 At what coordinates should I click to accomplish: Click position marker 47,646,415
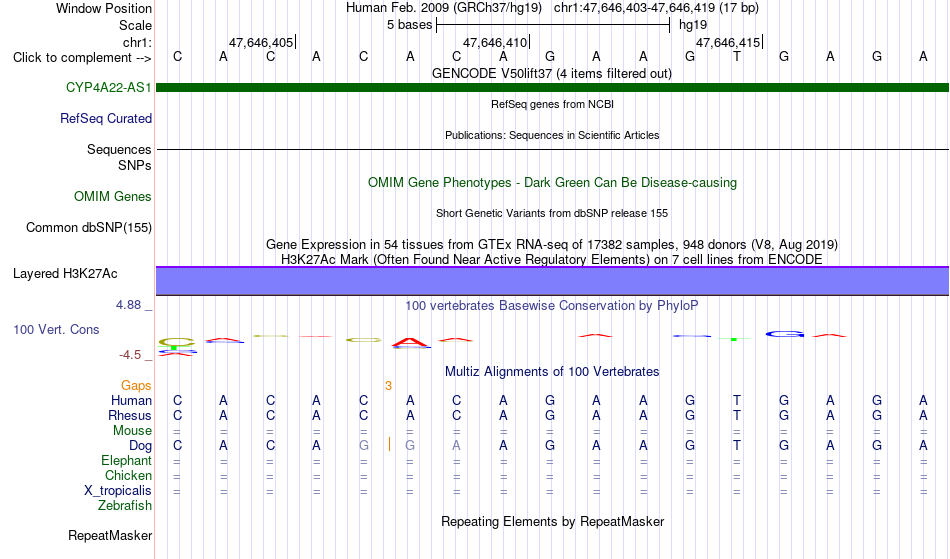[728, 42]
